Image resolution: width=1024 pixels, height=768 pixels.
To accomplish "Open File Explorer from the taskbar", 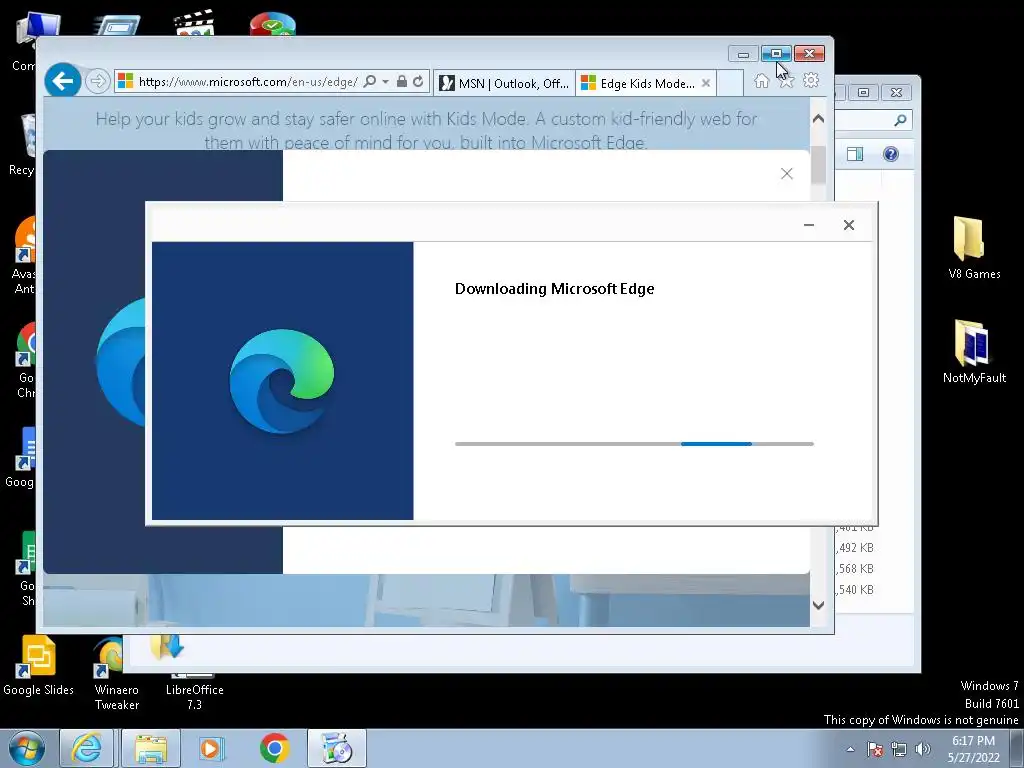I will click(x=150, y=748).
